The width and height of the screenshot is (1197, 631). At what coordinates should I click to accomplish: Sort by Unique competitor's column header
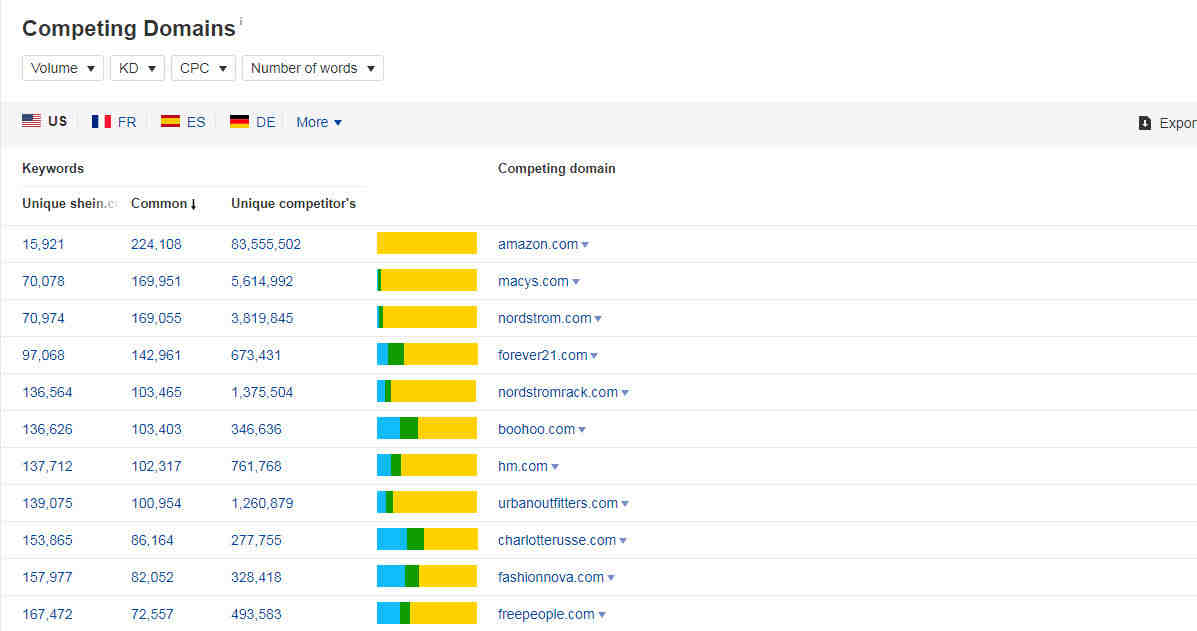[x=293, y=204]
